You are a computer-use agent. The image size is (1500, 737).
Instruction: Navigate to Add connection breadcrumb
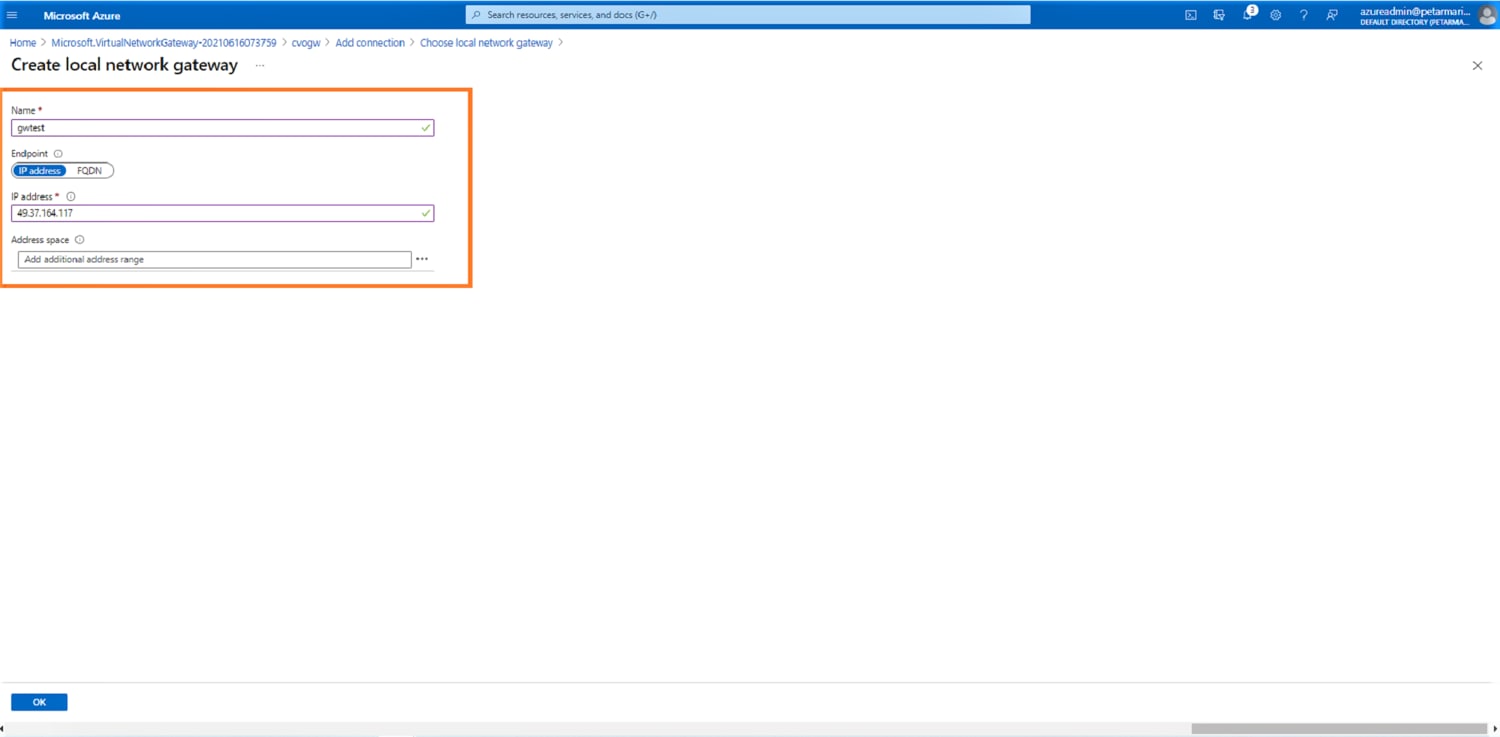tap(370, 43)
